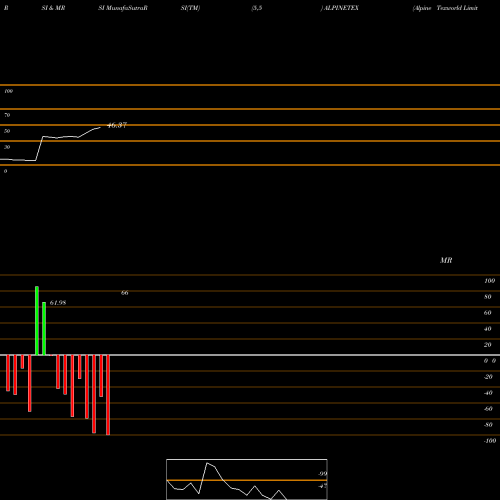The image size is (500, 500).
Task: Select the SI MunafaSutraR header label
Action: pos(123,8)
